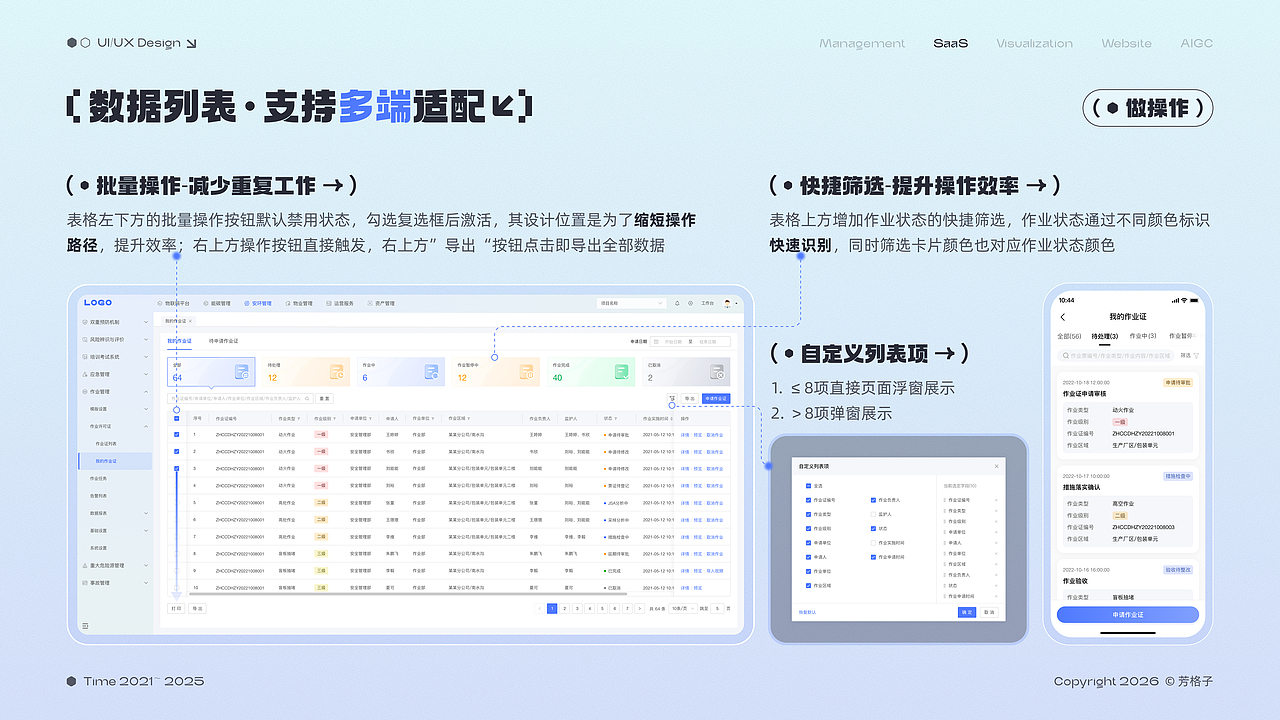Click the blue 申请作业证 button

714,397
